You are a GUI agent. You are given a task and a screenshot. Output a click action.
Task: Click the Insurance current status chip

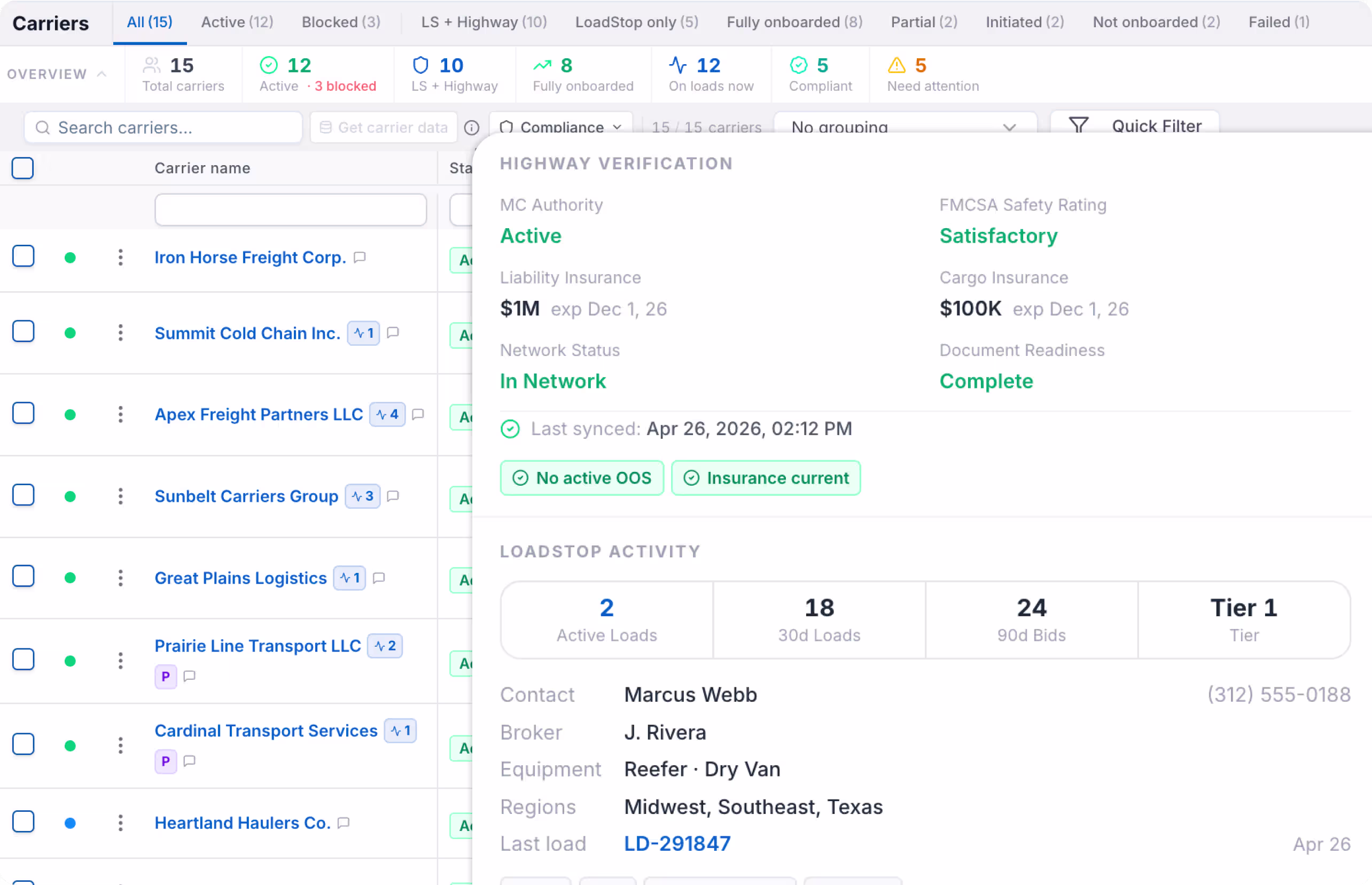tap(766, 478)
